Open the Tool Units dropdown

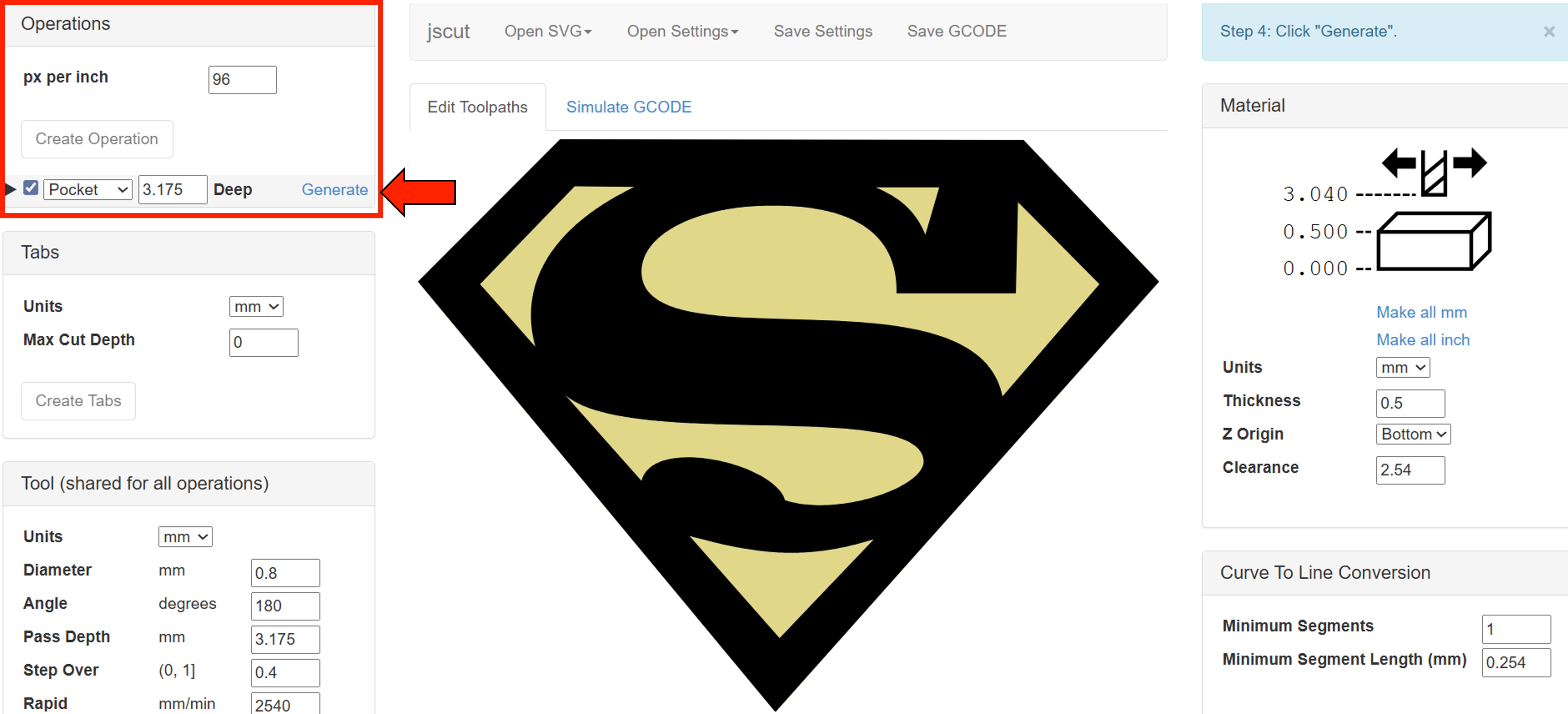(x=185, y=537)
